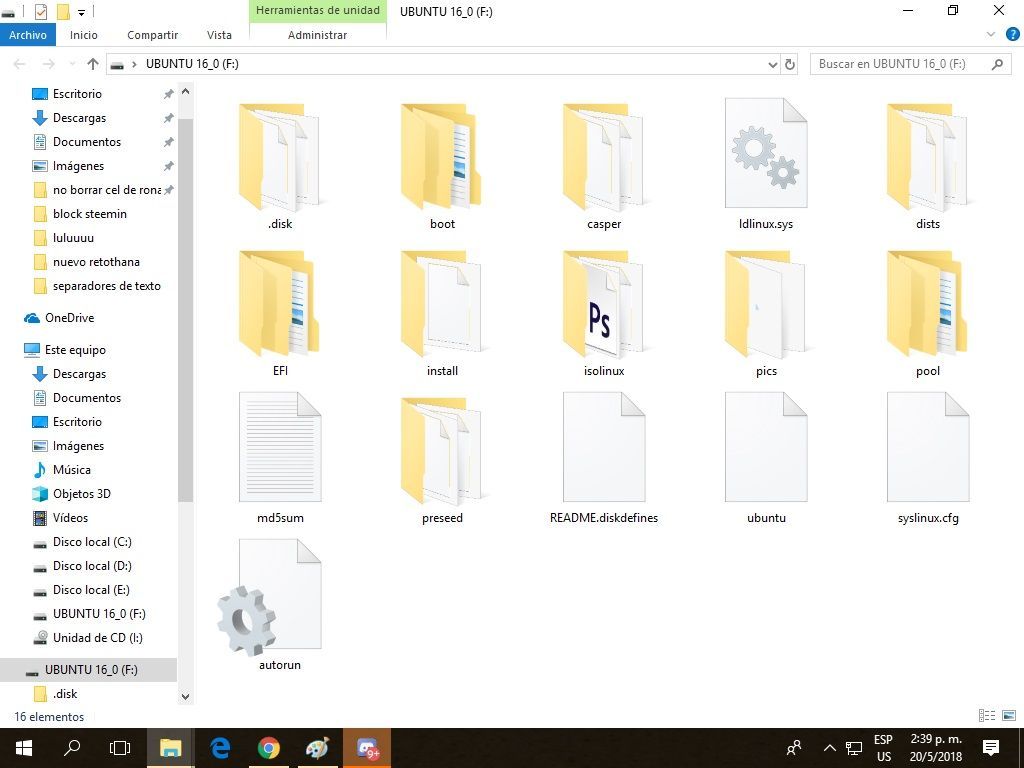Open Objetos 3D under Este equipo
Image resolution: width=1024 pixels, height=768 pixels.
[82, 494]
